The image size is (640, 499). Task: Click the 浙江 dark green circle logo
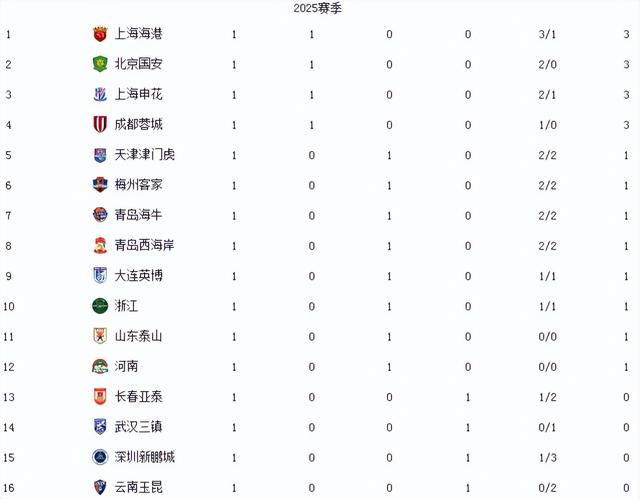tap(100, 306)
